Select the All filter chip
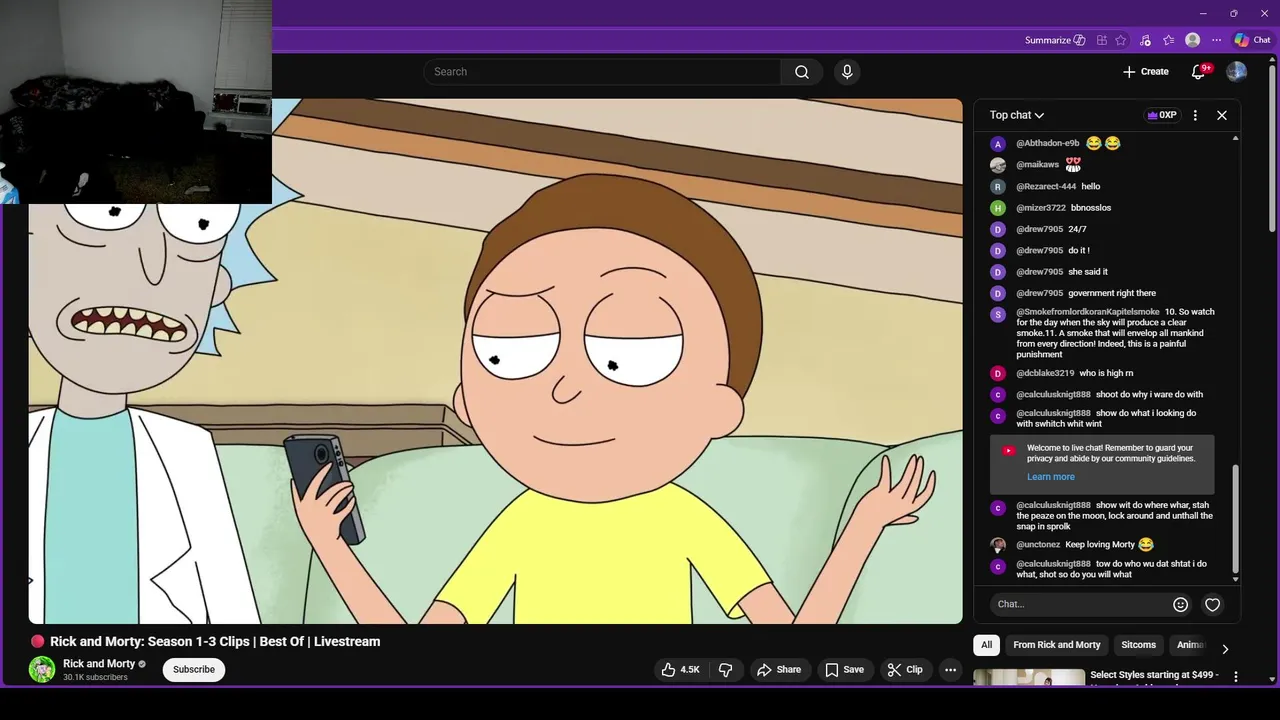 [986, 645]
